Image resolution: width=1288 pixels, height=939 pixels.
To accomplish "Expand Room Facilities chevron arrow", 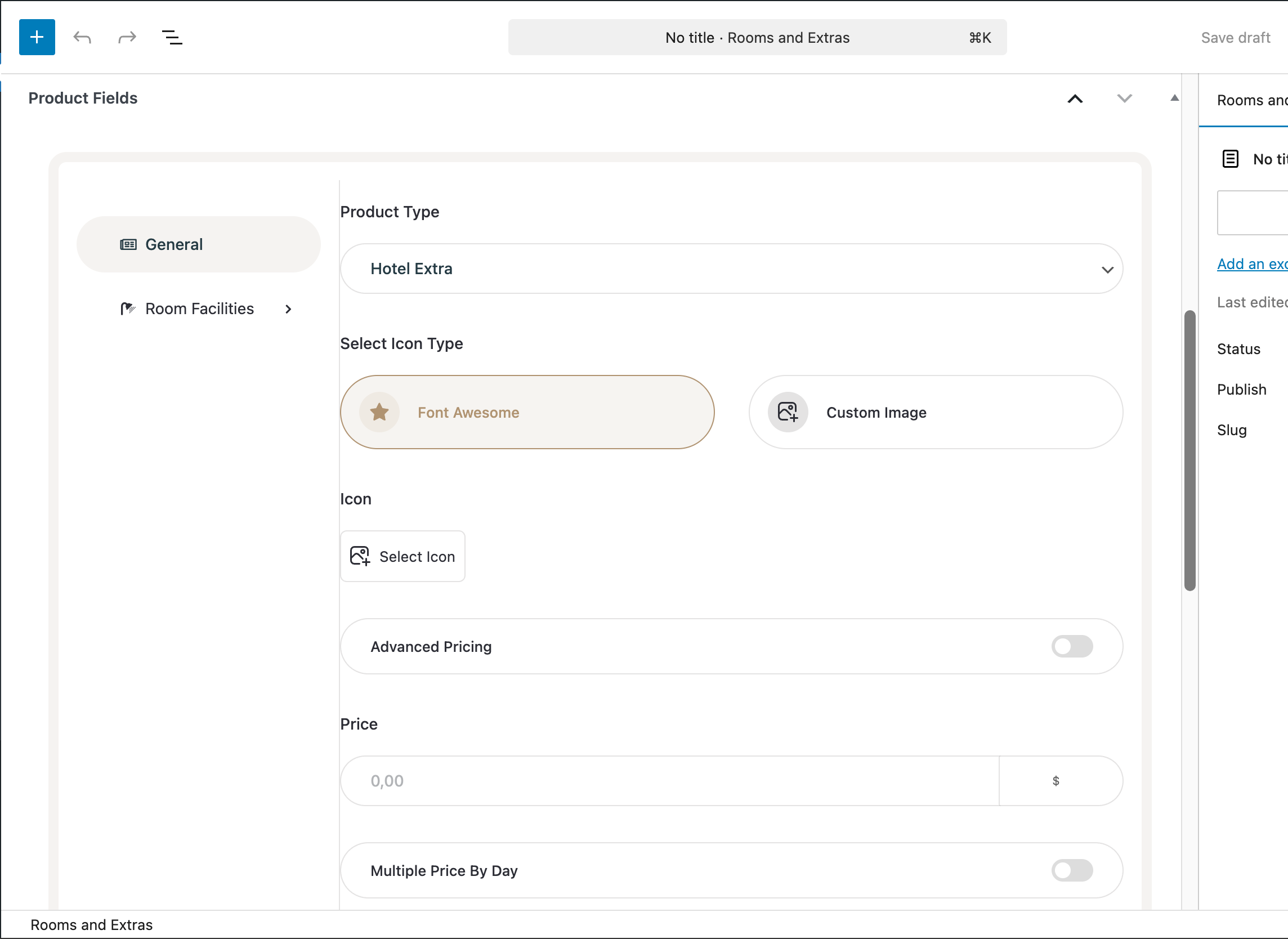I will 288,309.
